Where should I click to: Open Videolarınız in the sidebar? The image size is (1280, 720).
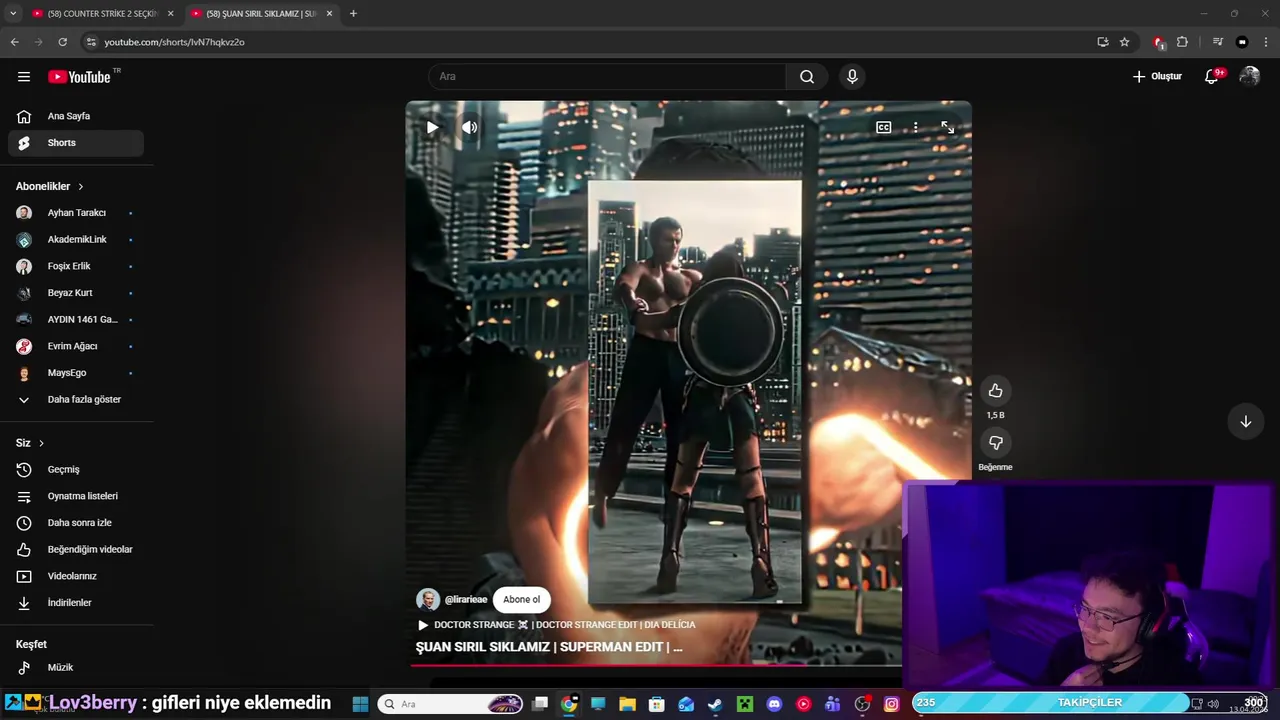click(76, 576)
